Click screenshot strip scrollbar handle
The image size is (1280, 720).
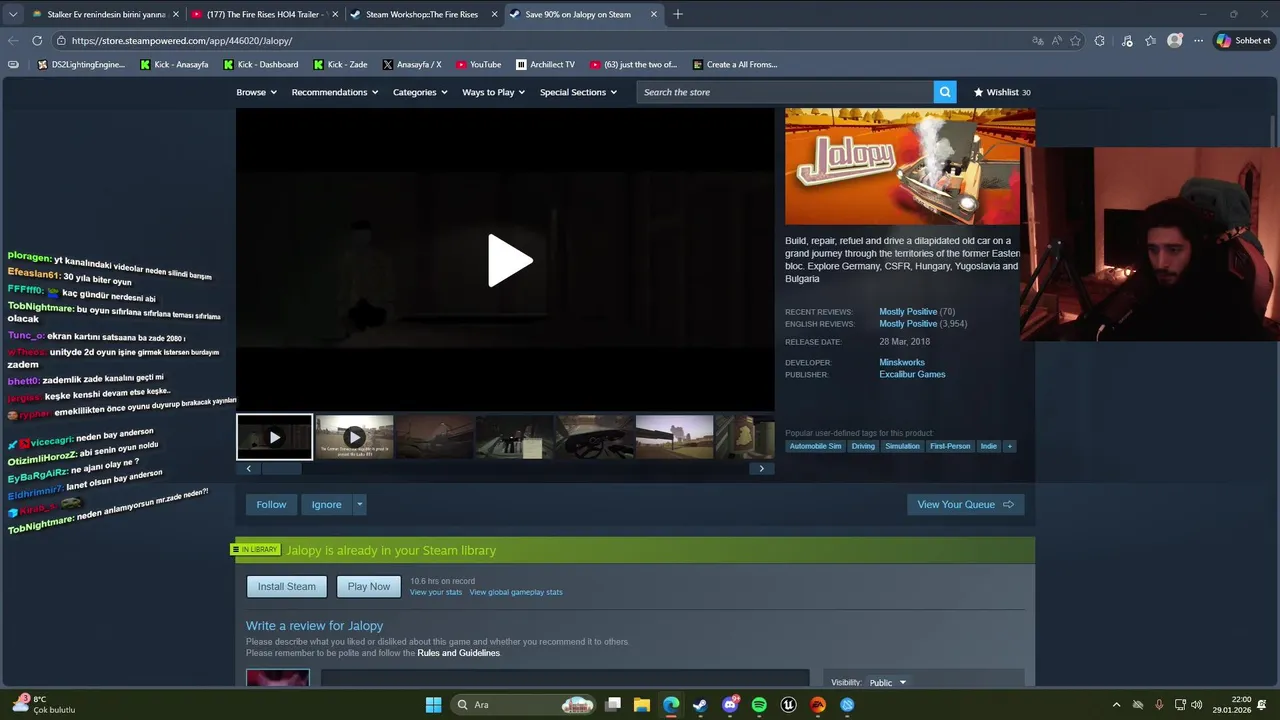[281, 469]
